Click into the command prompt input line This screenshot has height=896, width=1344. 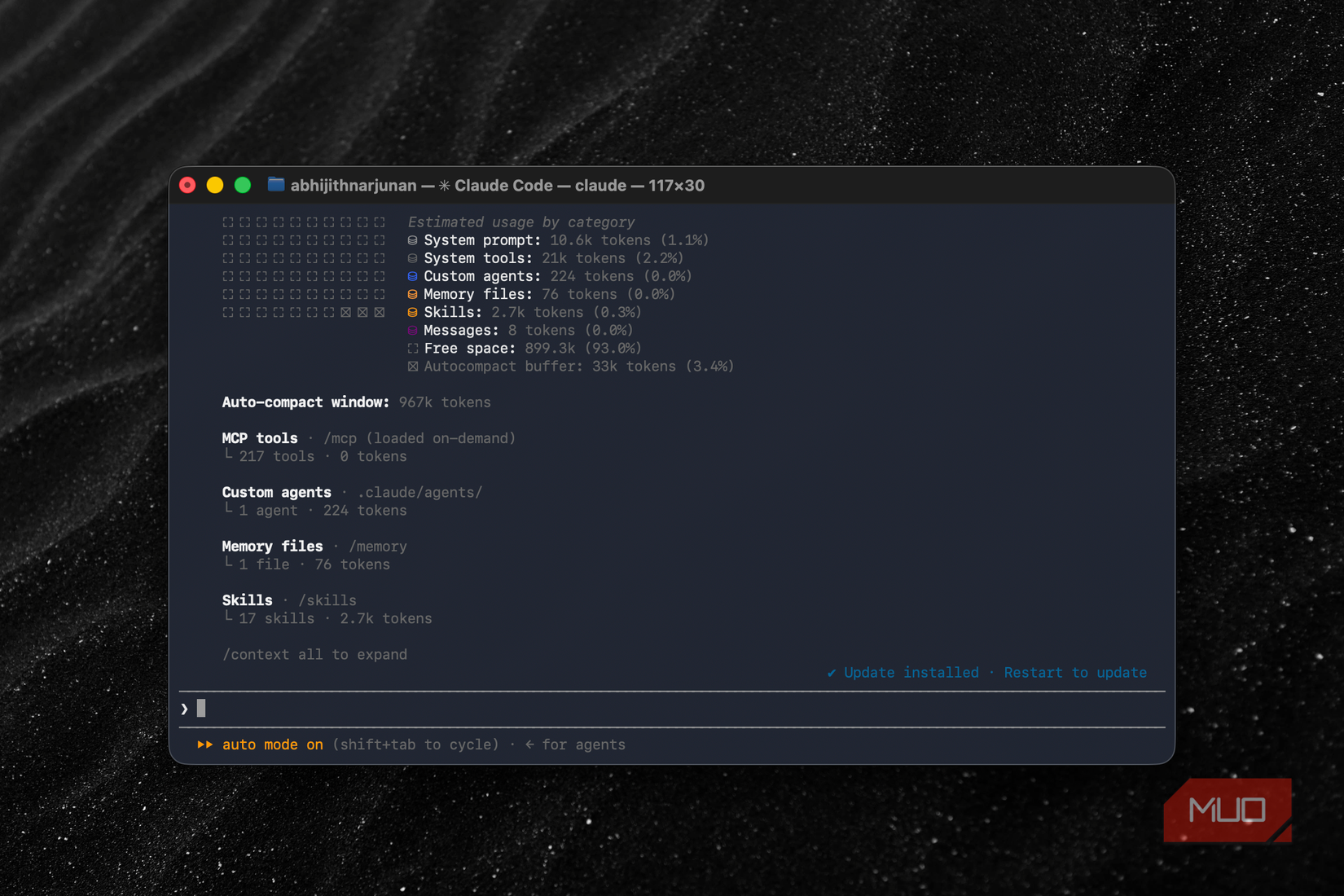[672, 709]
